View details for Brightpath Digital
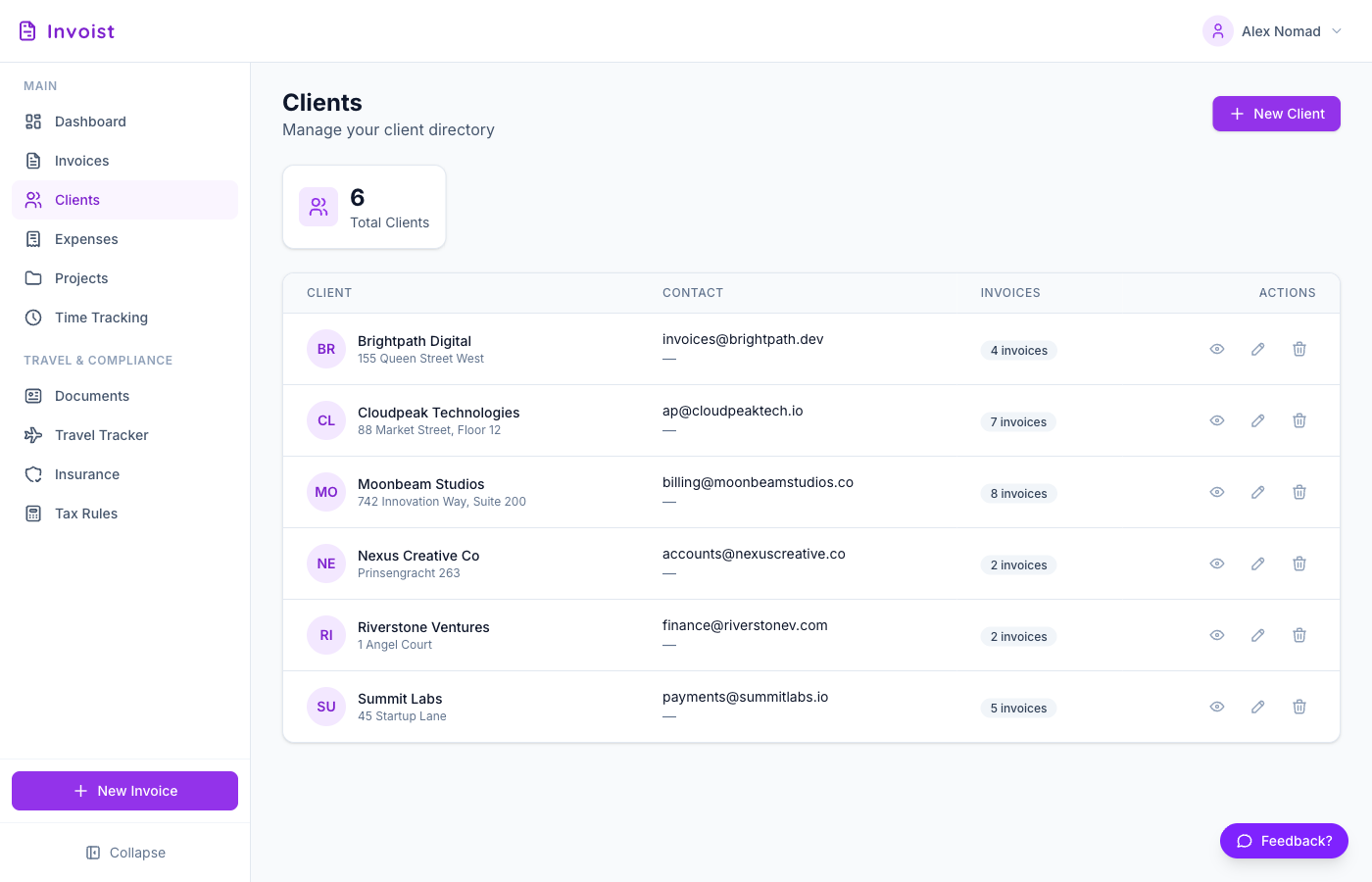Screen dimensions: 1372x882 [1216, 349]
